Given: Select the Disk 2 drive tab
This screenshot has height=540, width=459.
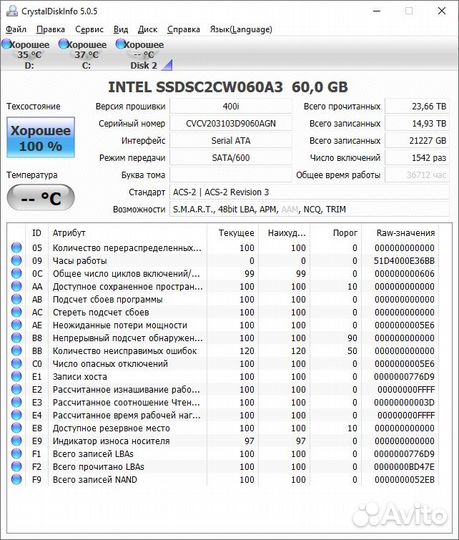Looking at the screenshot, I should pyautogui.click(x=140, y=54).
